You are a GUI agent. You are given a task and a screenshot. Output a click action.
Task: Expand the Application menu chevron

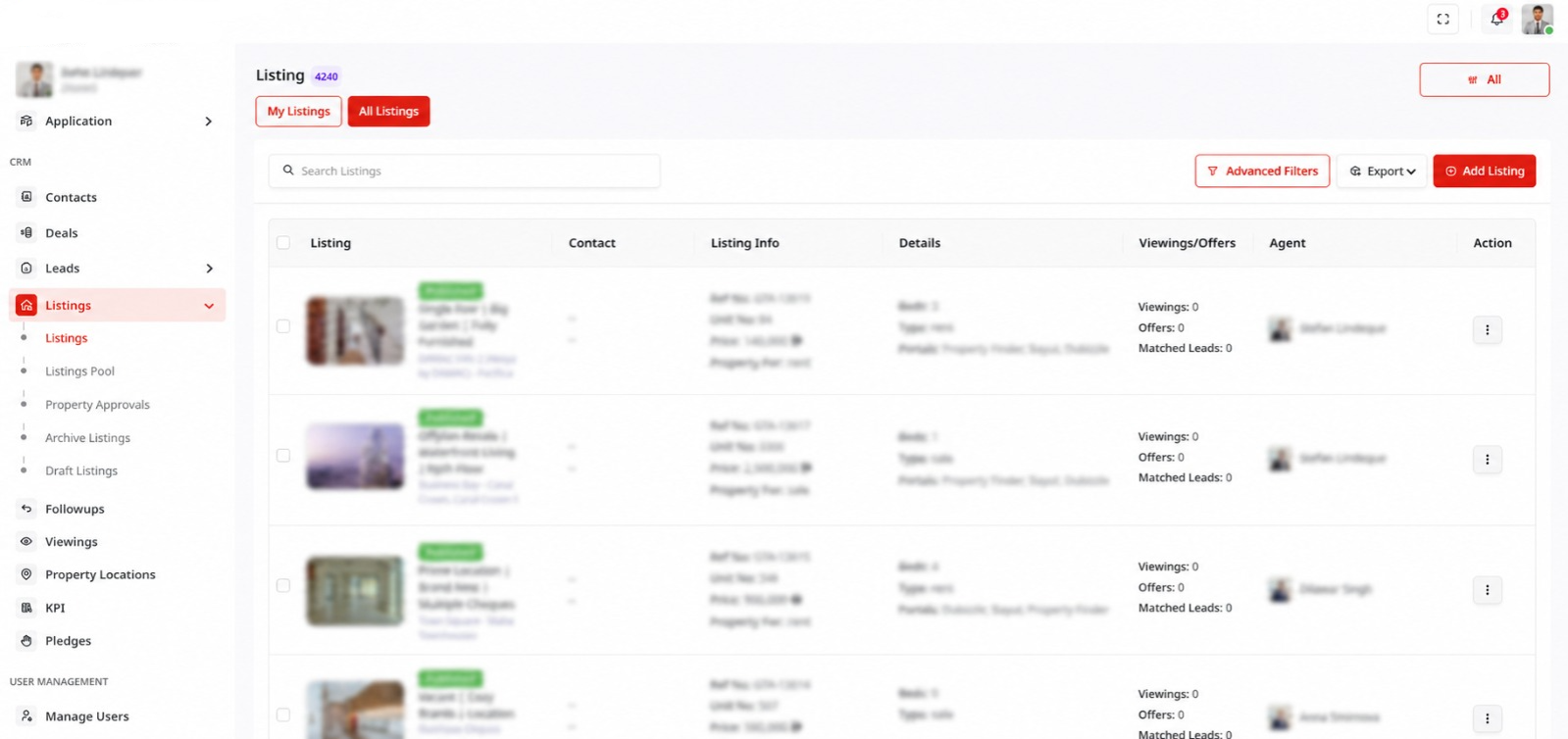pos(208,122)
